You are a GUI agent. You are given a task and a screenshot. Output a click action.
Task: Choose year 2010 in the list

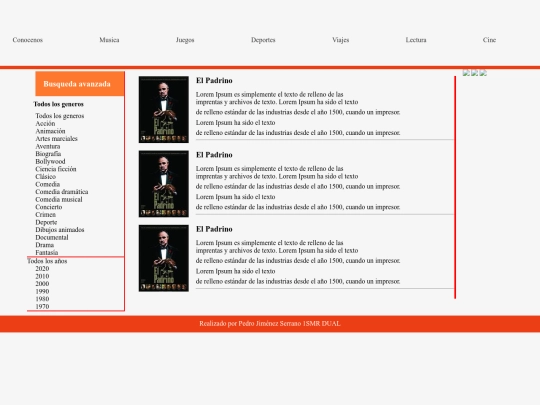click(x=42, y=276)
